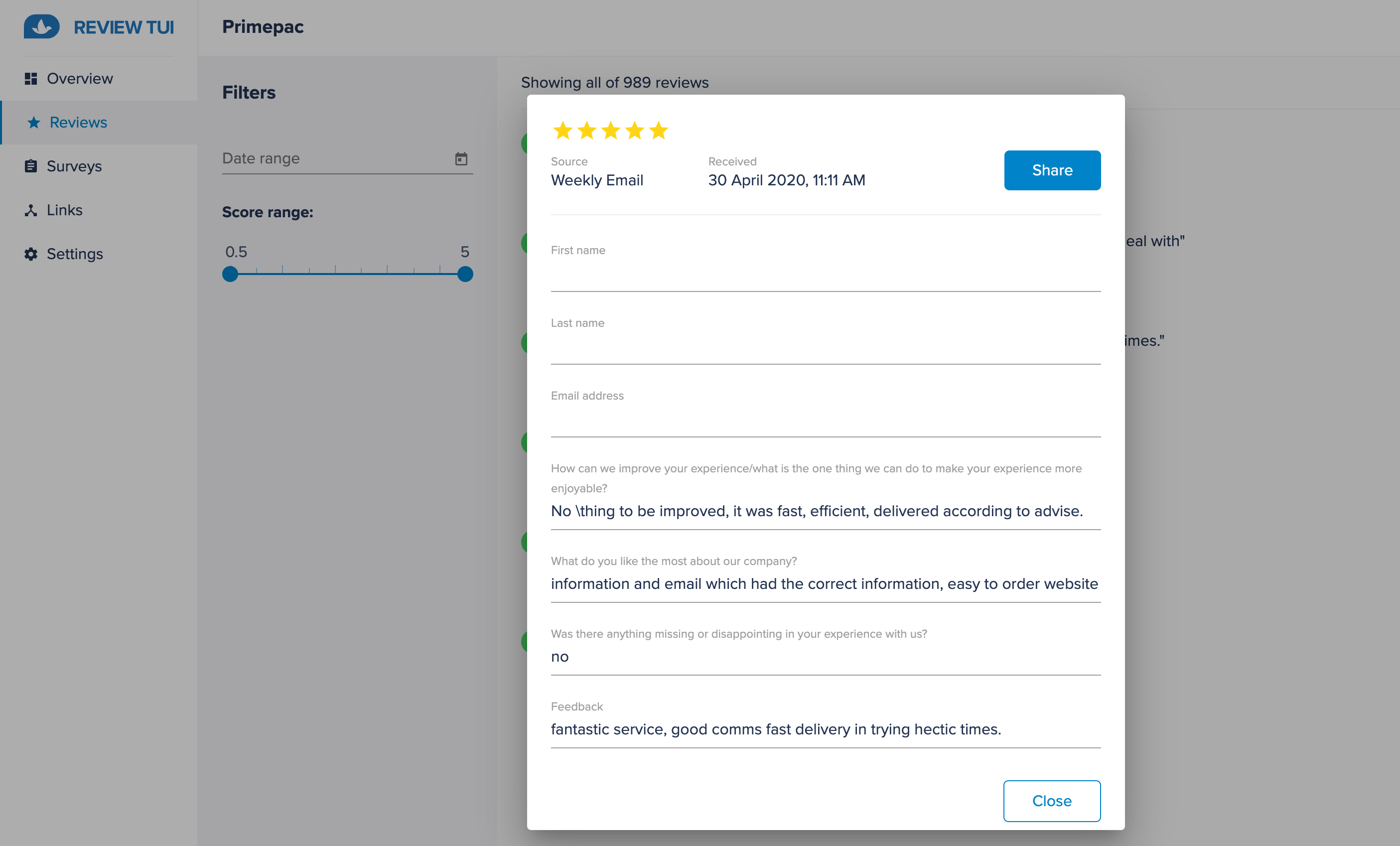Click into the First name field

(826, 277)
